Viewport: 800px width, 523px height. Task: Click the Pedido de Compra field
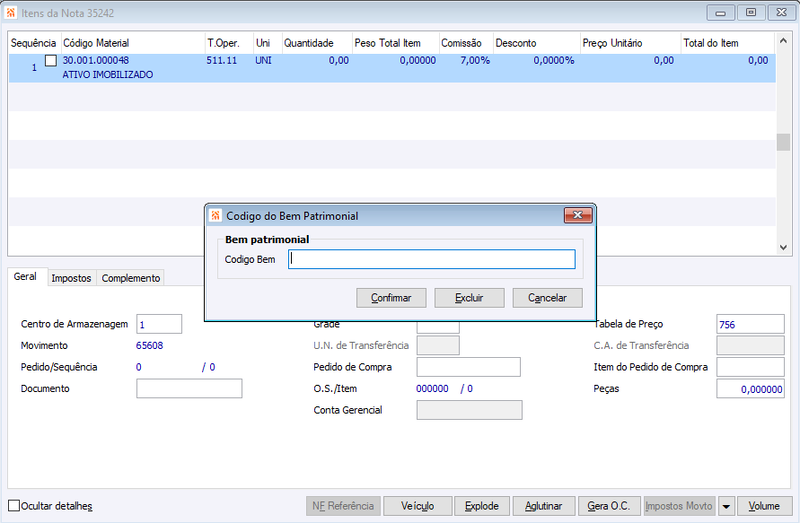coord(468,367)
